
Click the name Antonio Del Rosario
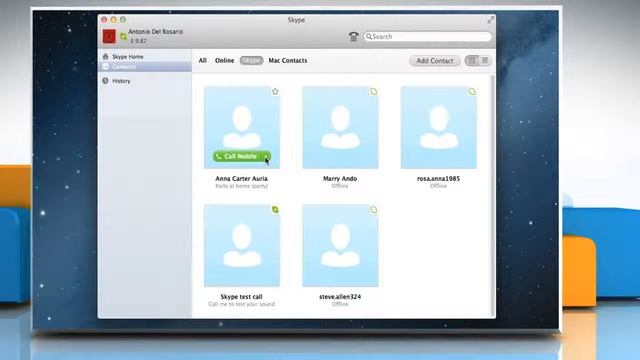click(156, 31)
